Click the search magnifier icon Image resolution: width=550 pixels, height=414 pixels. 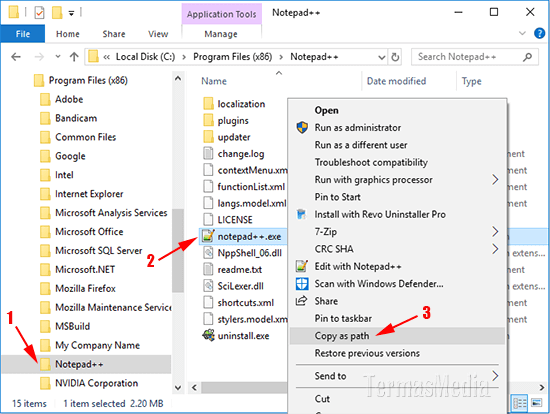pyautogui.click(x=527, y=57)
